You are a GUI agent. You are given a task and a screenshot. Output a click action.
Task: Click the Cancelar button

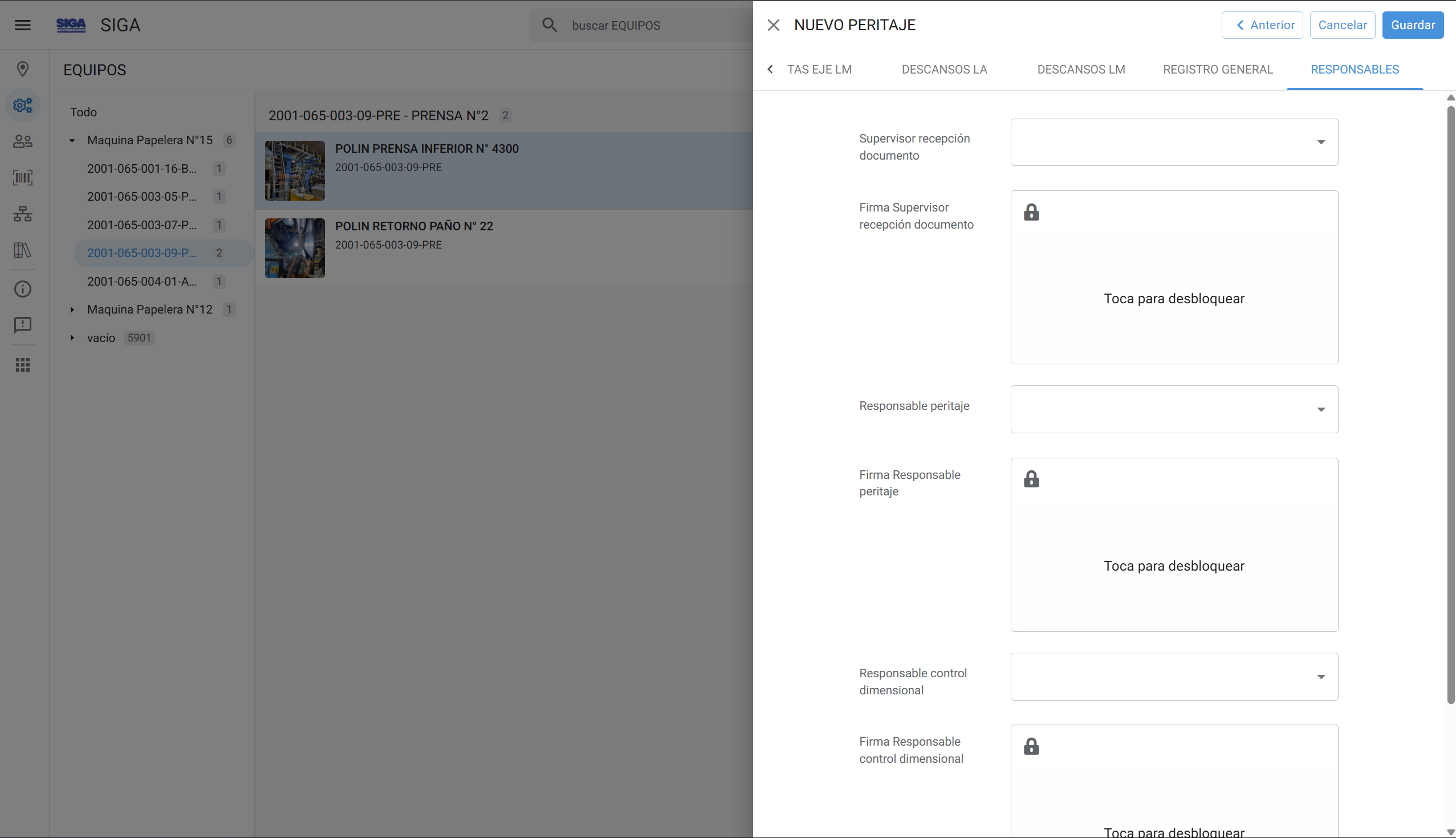(x=1342, y=25)
